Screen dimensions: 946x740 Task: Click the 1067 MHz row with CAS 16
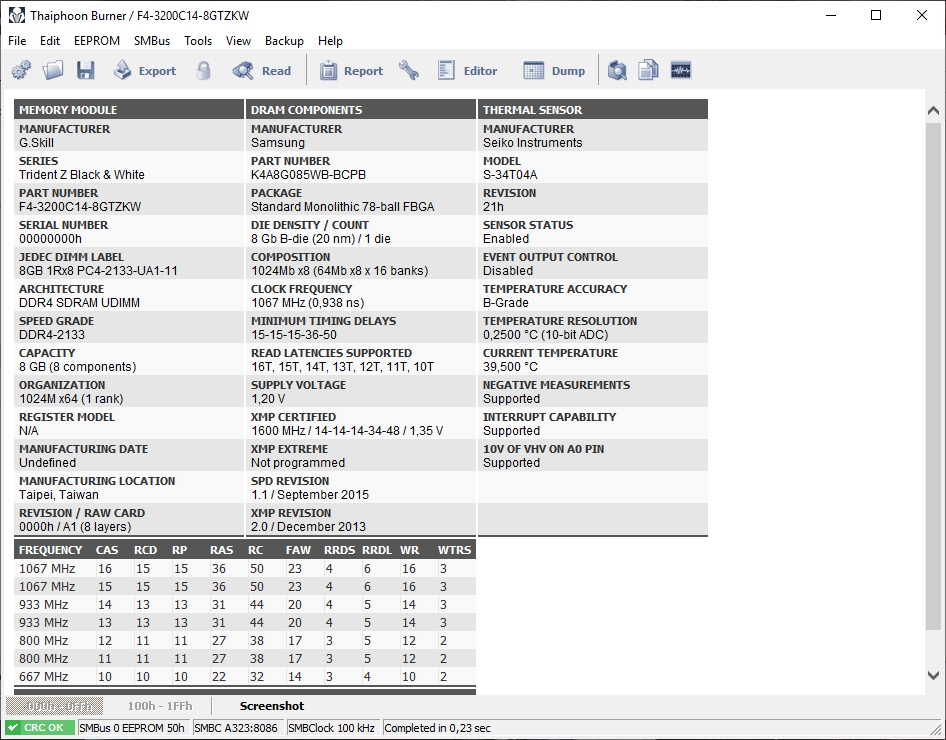click(x=245, y=569)
